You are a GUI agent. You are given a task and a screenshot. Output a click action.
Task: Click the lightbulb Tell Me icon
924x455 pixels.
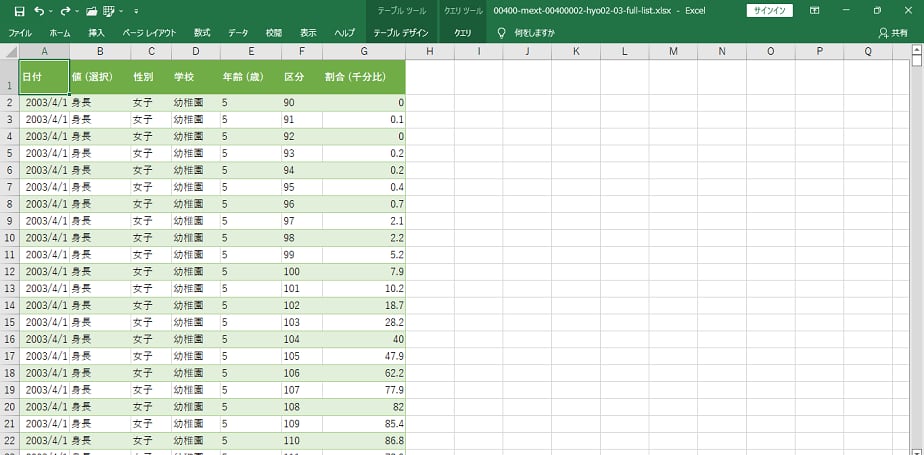pyautogui.click(x=502, y=32)
